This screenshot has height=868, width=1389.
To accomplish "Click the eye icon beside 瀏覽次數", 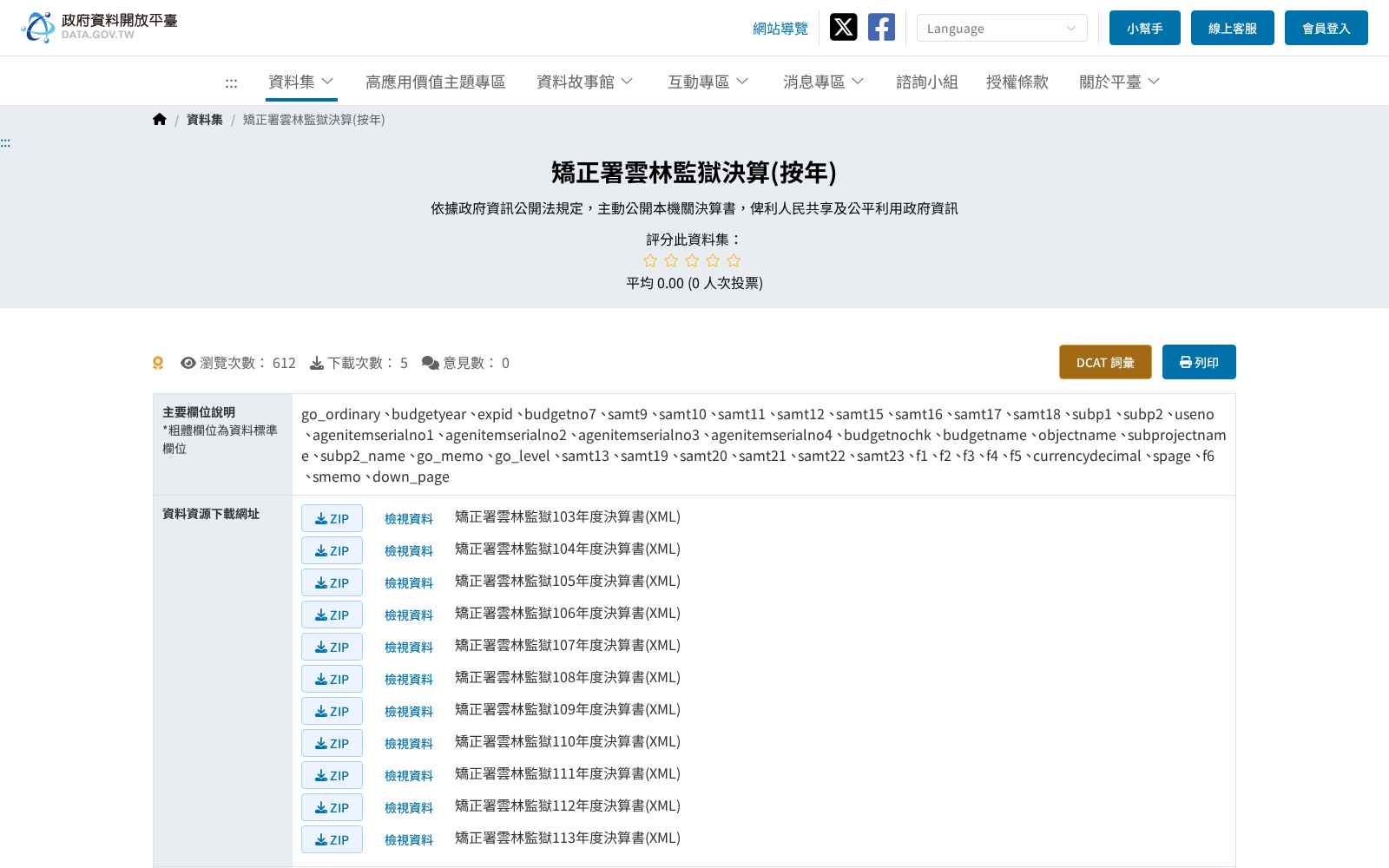I will [188, 363].
